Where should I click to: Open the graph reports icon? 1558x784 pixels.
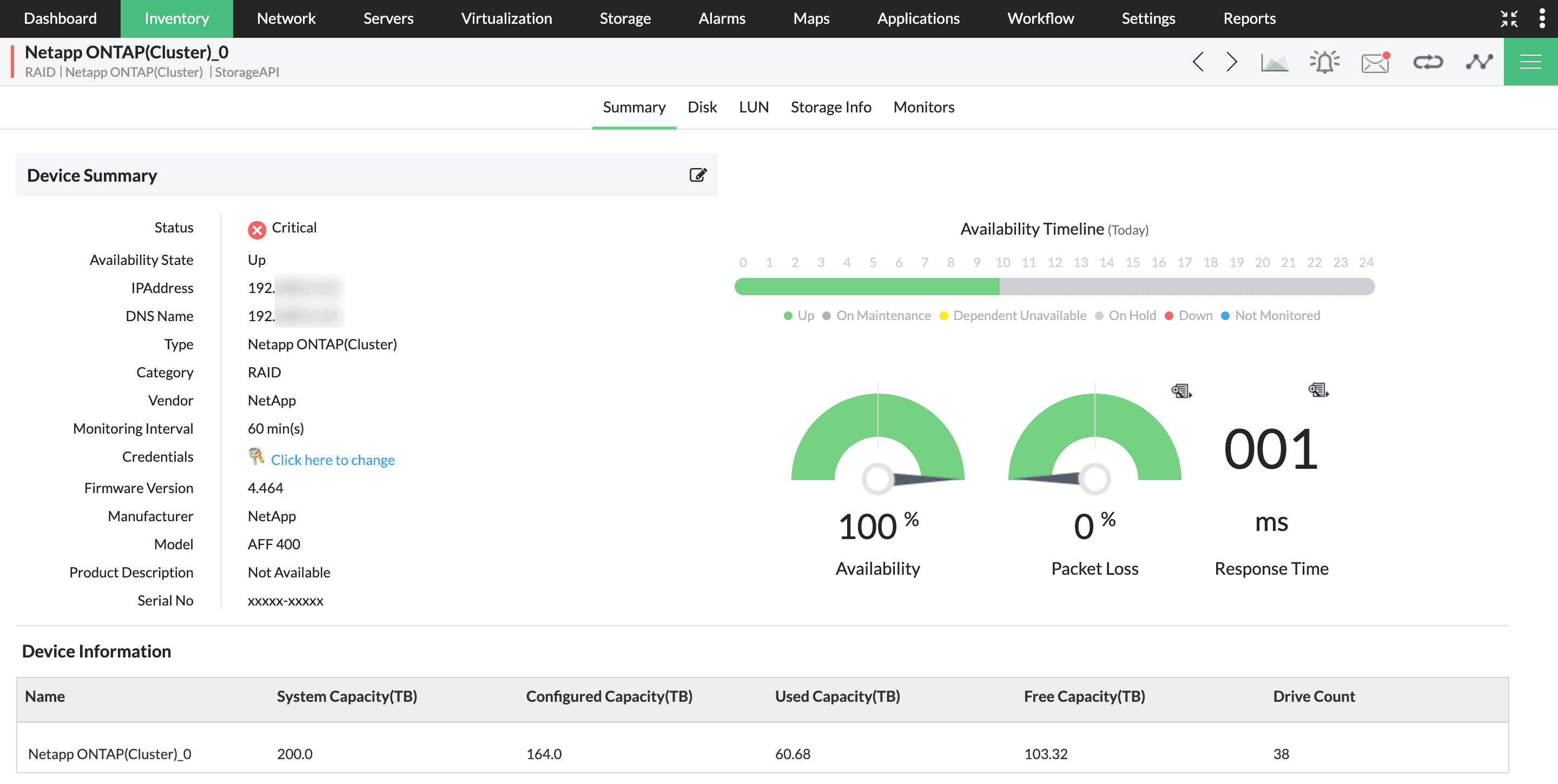[x=1275, y=62]
